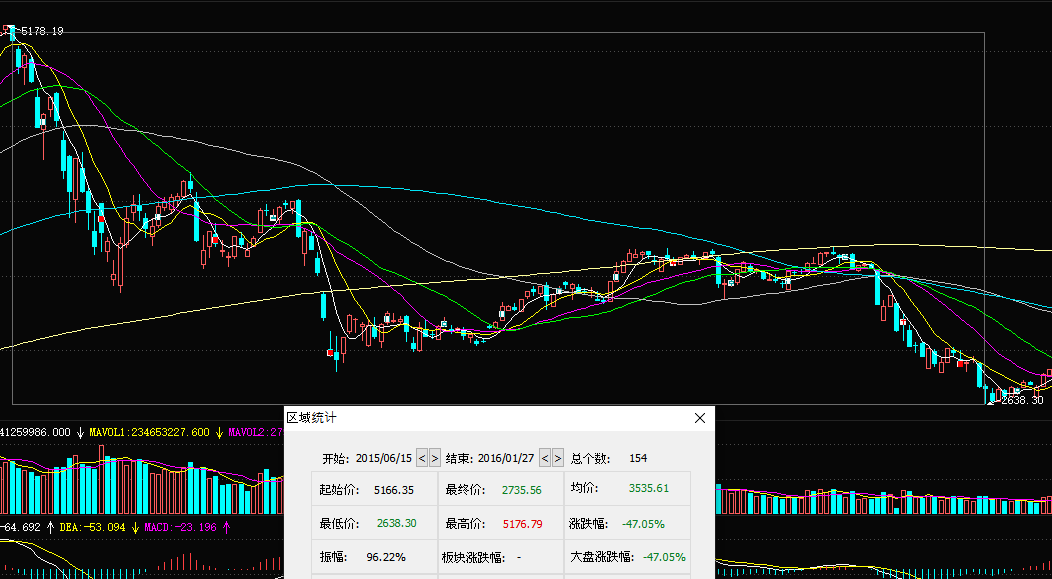1052x579 pixels.
Task: Move the 结束 date earlier with left arrow
Action: pyautogui.click(x=545, y=458)
